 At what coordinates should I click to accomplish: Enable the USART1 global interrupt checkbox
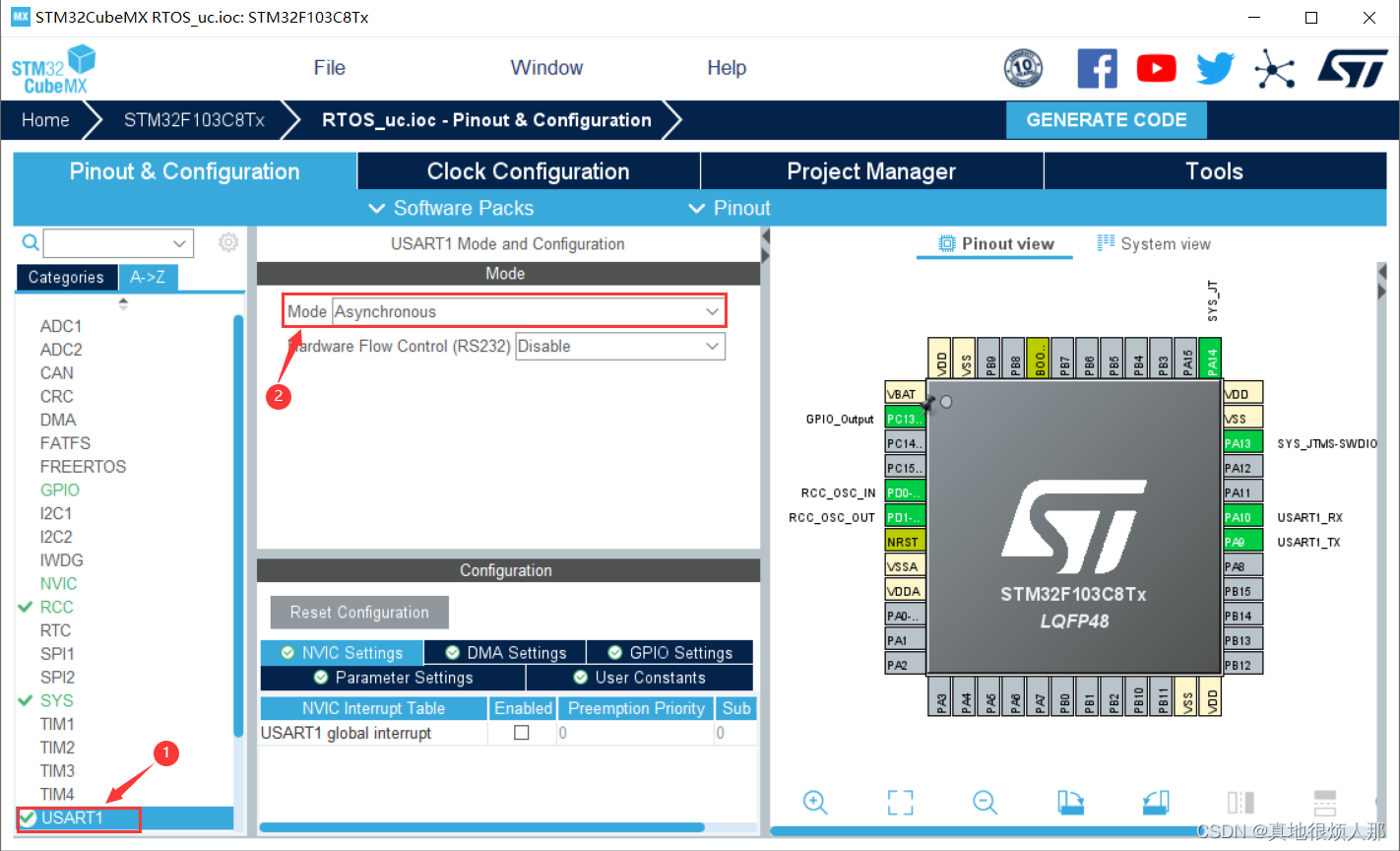tap(523, 733)
